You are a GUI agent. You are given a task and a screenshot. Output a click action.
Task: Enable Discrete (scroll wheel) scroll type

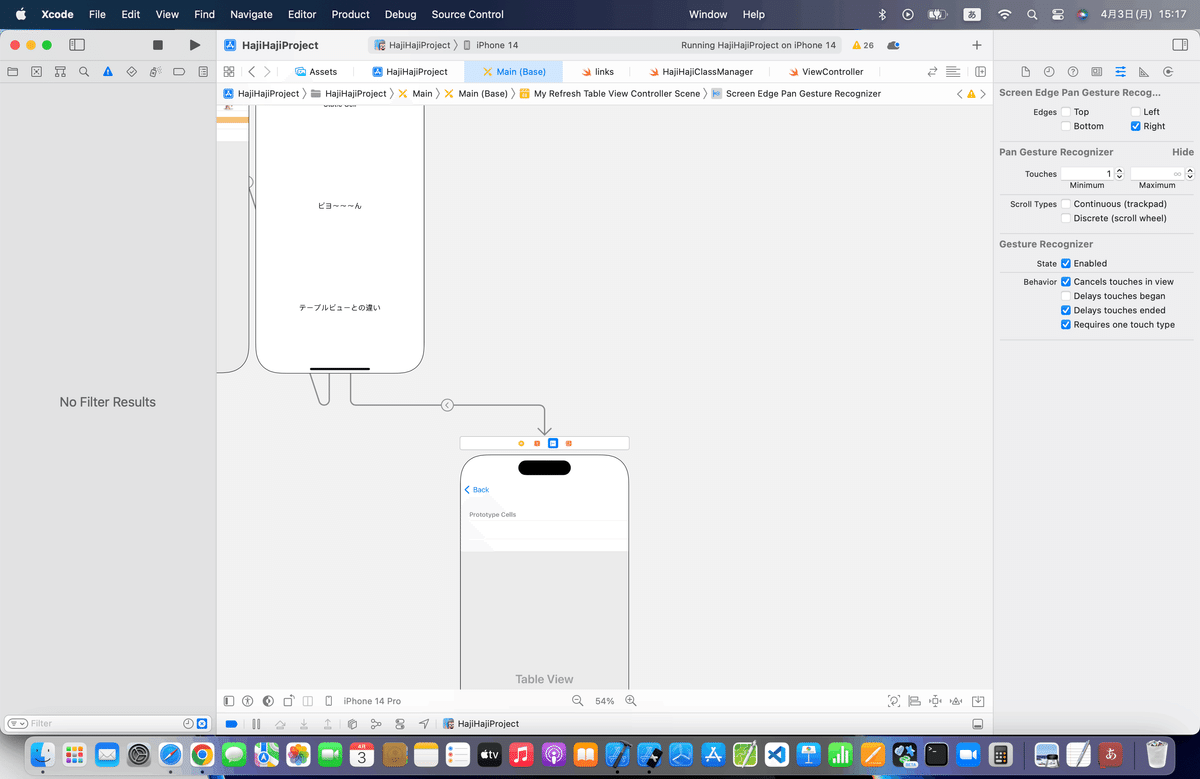coord(1066,218)
